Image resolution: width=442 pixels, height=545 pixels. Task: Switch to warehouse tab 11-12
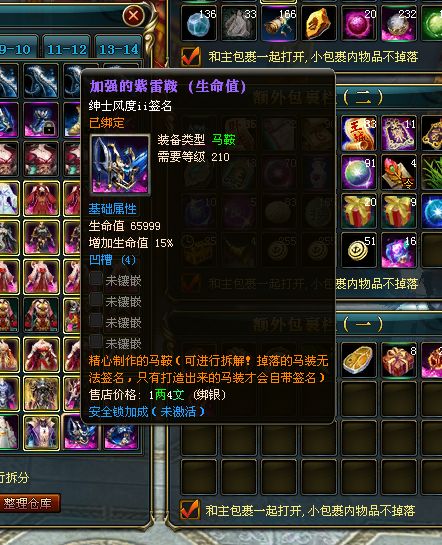point(67,49)
